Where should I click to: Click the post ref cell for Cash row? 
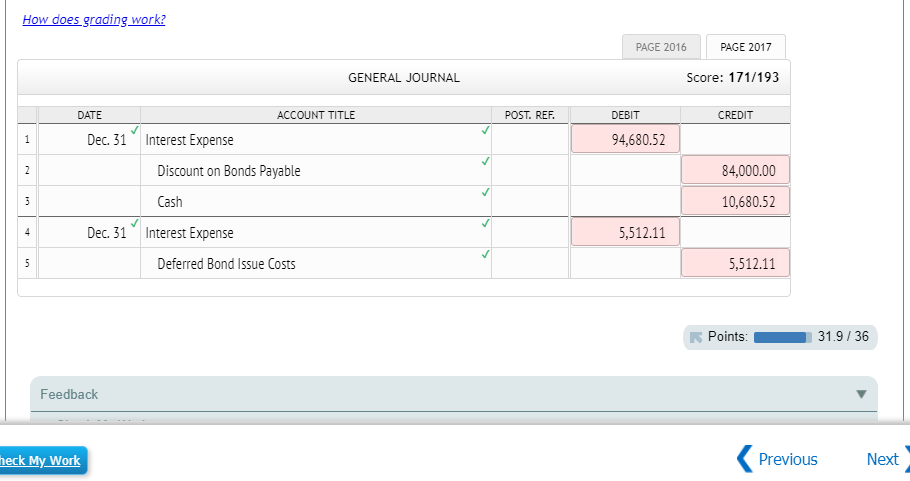click(530, 201)
